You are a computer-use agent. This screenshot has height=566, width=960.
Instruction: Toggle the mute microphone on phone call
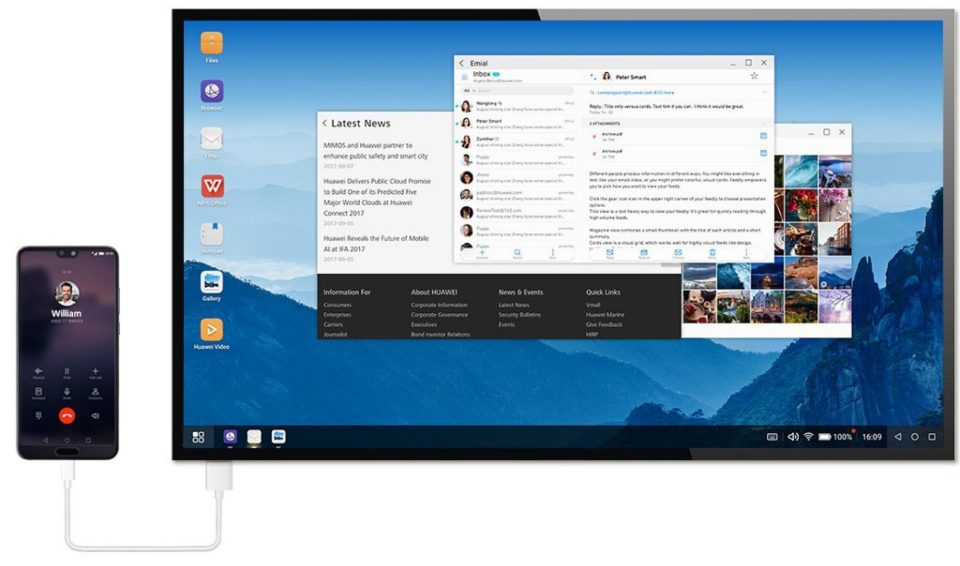[67, 391]
